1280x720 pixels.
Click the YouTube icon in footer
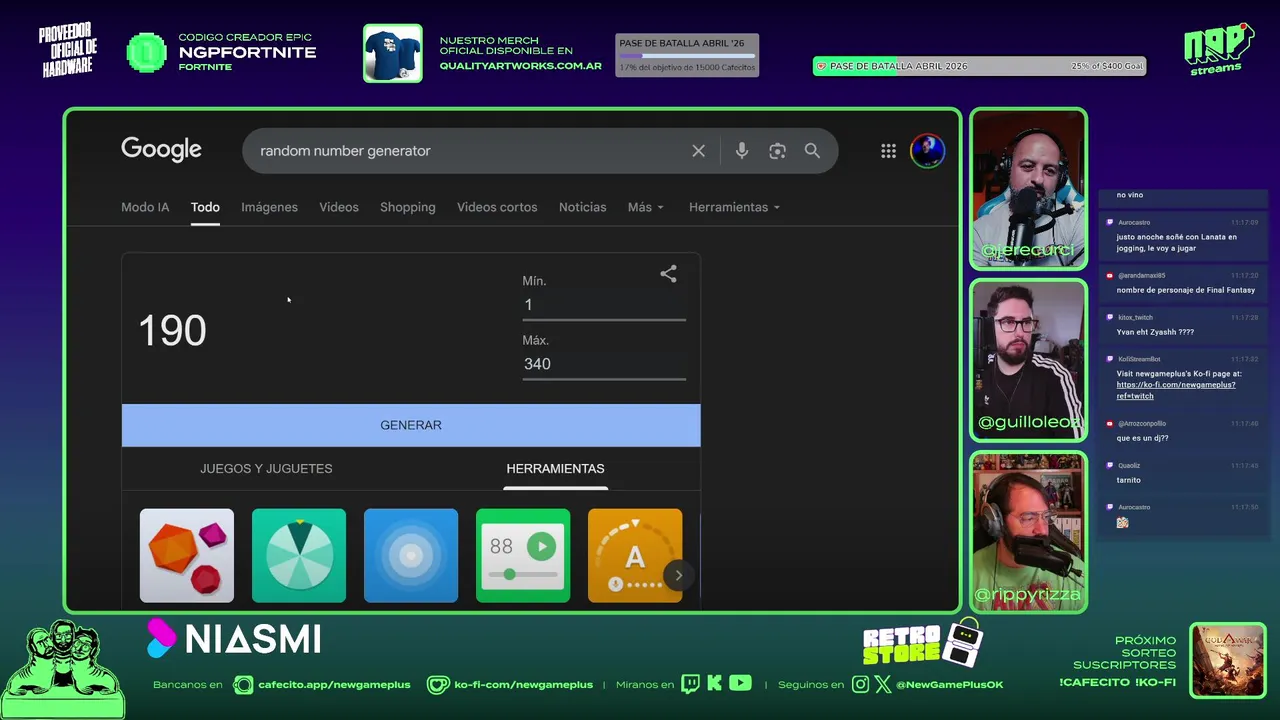[740, 684]
